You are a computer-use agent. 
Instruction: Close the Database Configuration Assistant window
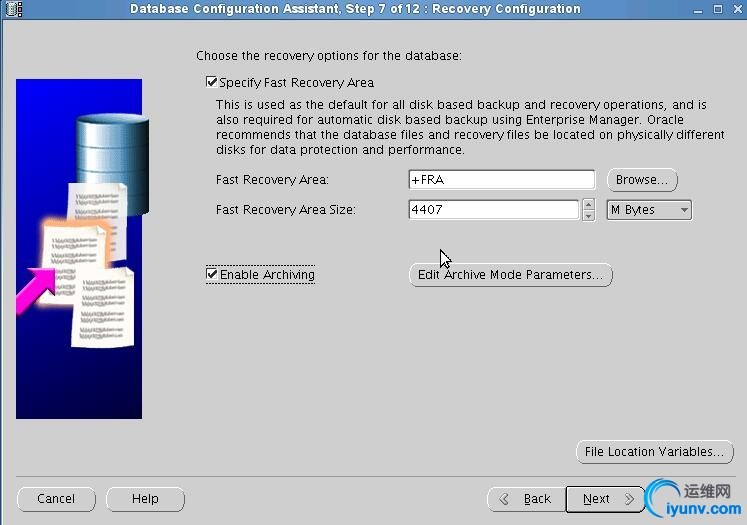737,9
